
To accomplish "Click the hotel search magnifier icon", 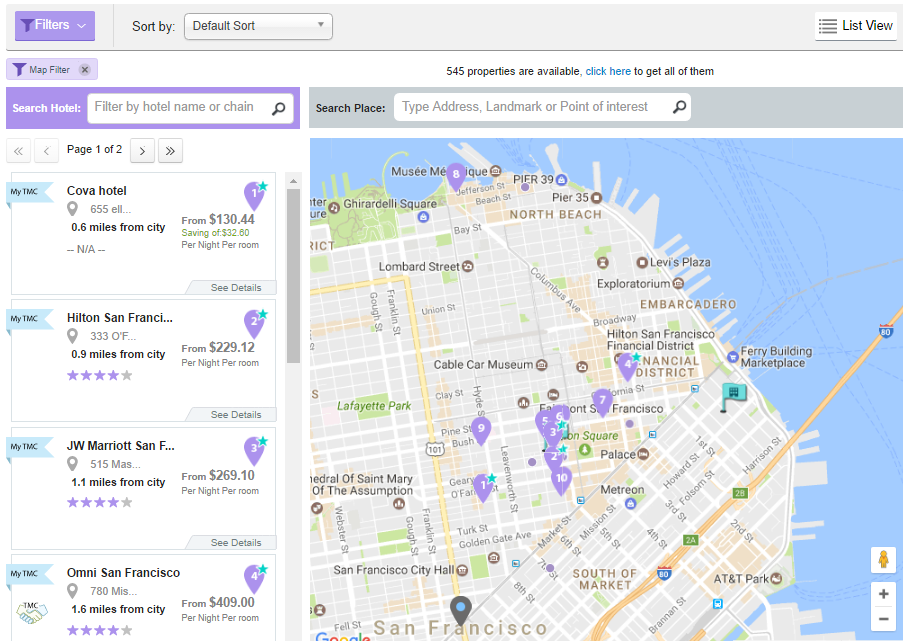I will pyautogui.click(x=279, y=108).
